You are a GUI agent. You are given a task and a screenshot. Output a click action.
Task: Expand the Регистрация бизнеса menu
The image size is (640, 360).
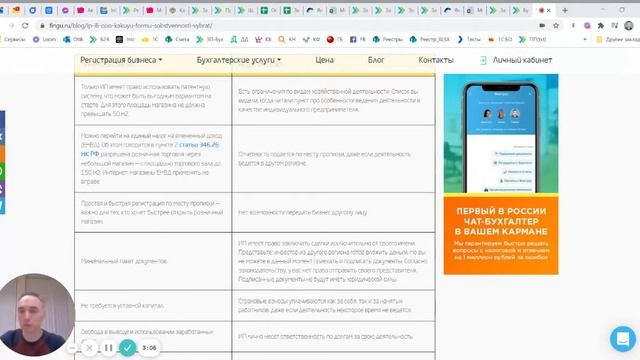121,60
